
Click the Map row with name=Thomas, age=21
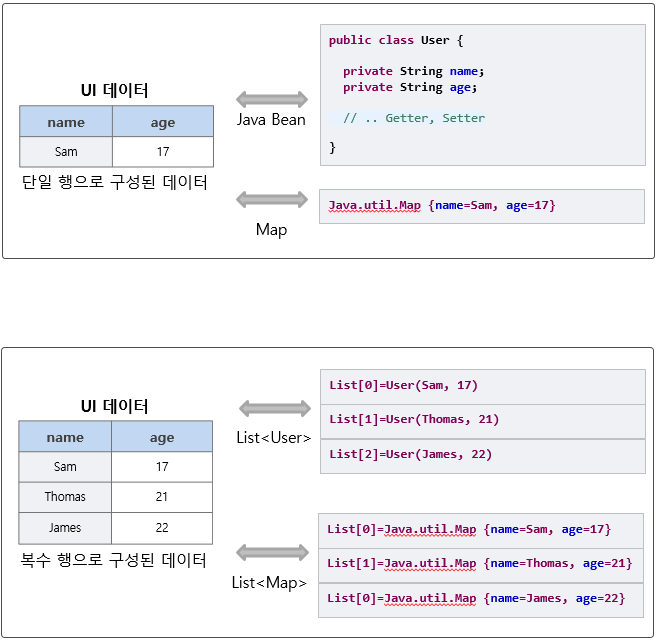[479, 564]
